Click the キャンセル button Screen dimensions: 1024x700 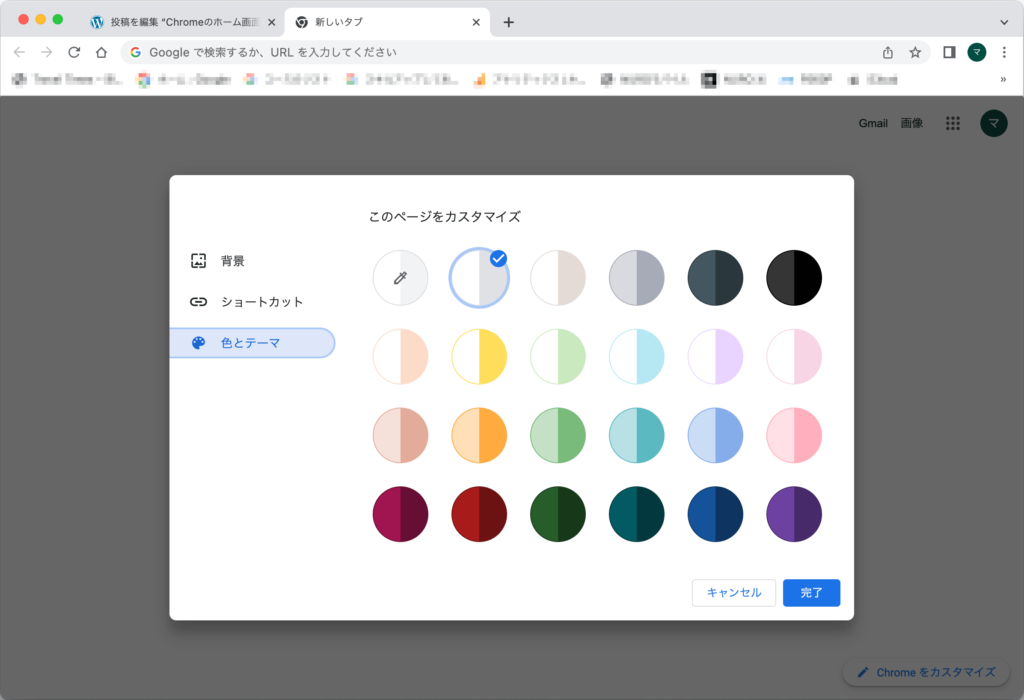point(734,593)
